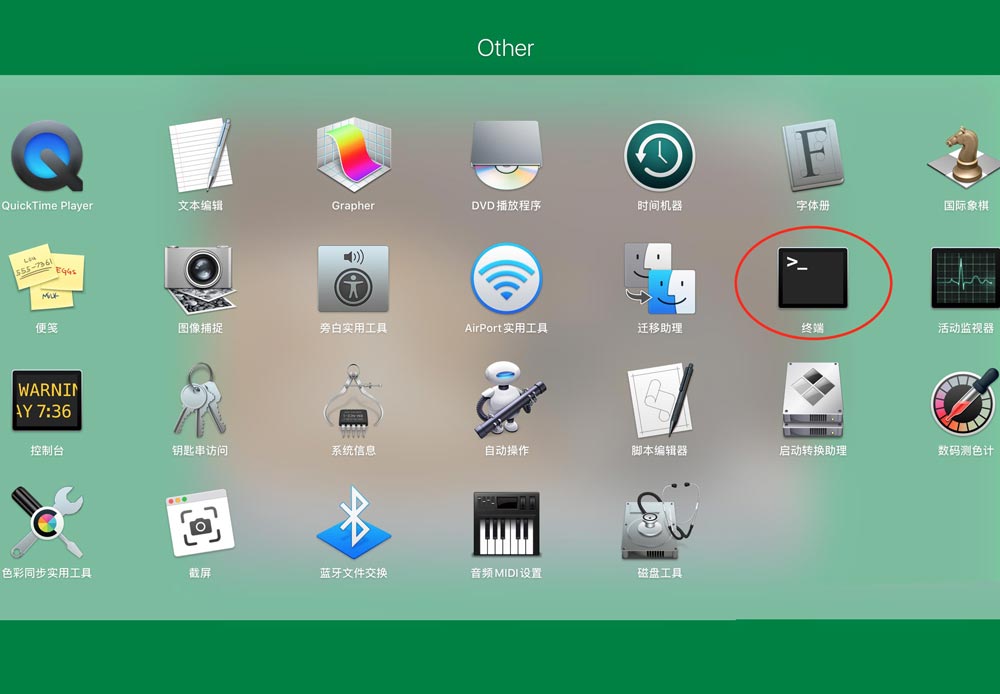The image size is (1000, 694).
Task: Launch 图像捕捉 (Image Capture)
Action: pos(200,279)
